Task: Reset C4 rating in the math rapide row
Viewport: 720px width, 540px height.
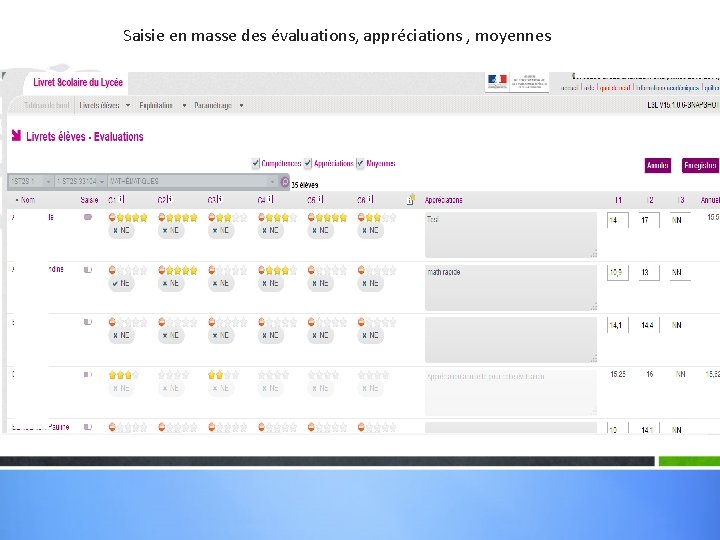Action: (261, 270)
